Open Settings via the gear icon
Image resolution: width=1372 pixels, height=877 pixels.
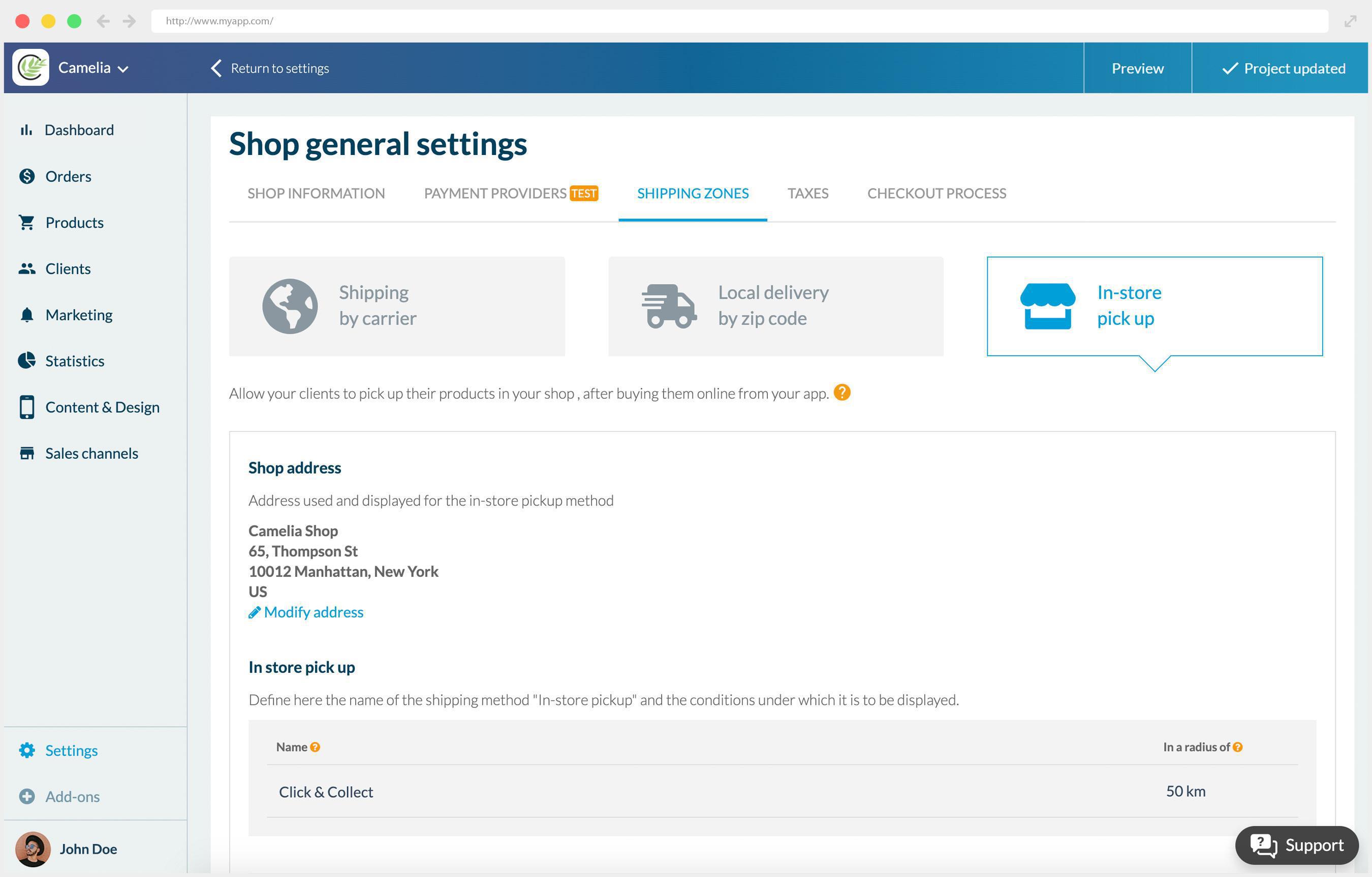(x=27, y=750)
